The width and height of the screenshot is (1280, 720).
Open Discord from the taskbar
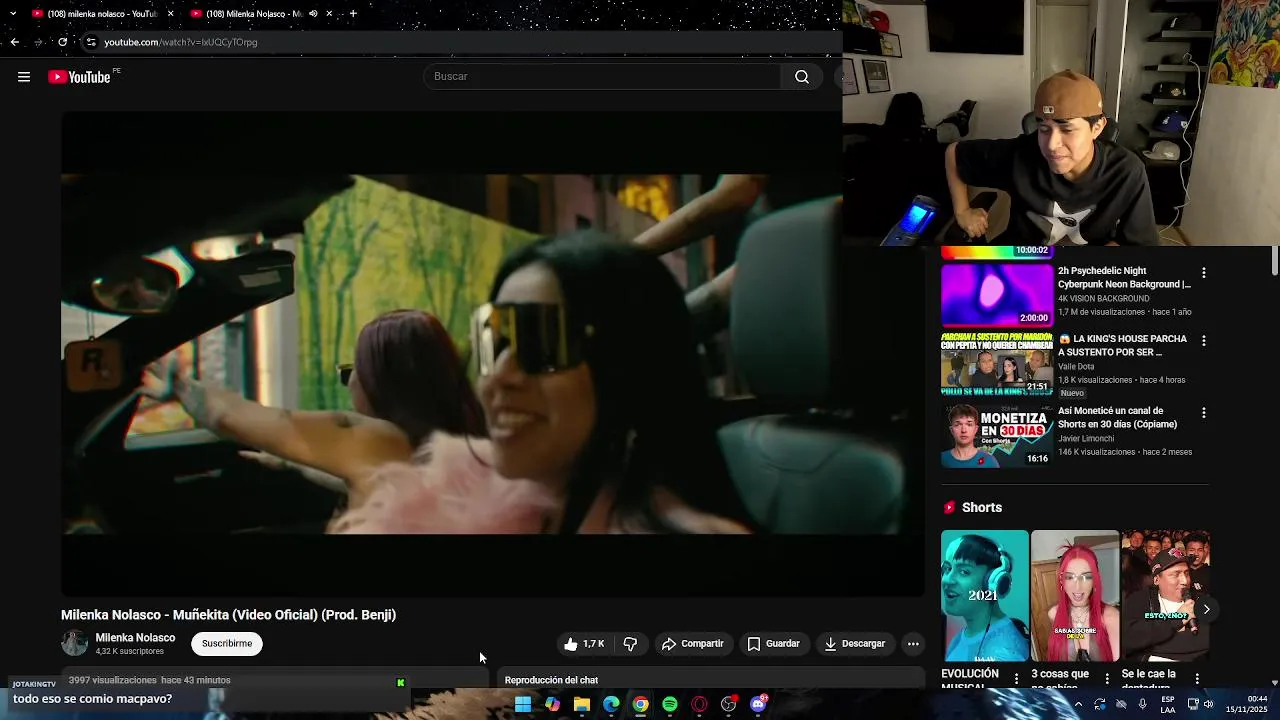758,704
